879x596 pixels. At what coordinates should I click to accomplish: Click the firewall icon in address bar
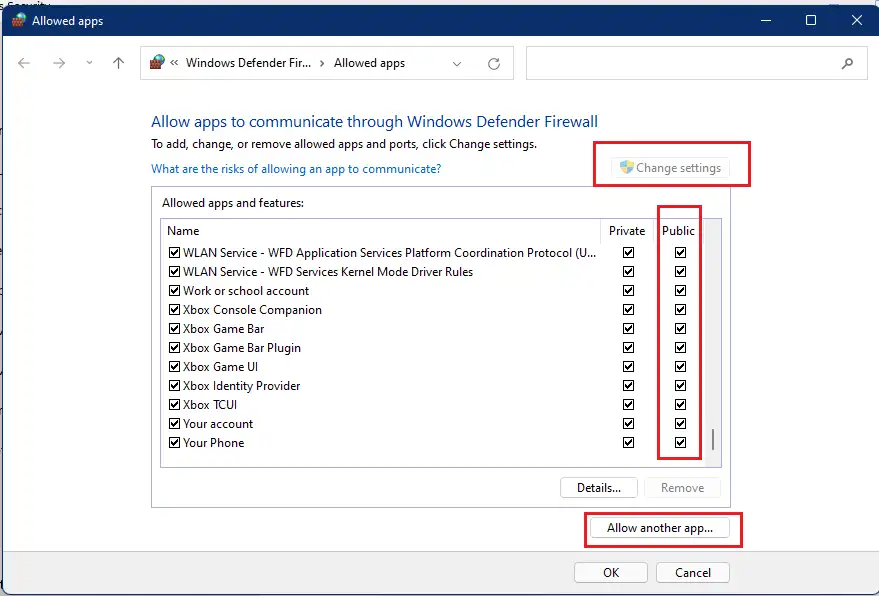click(158, 62)
